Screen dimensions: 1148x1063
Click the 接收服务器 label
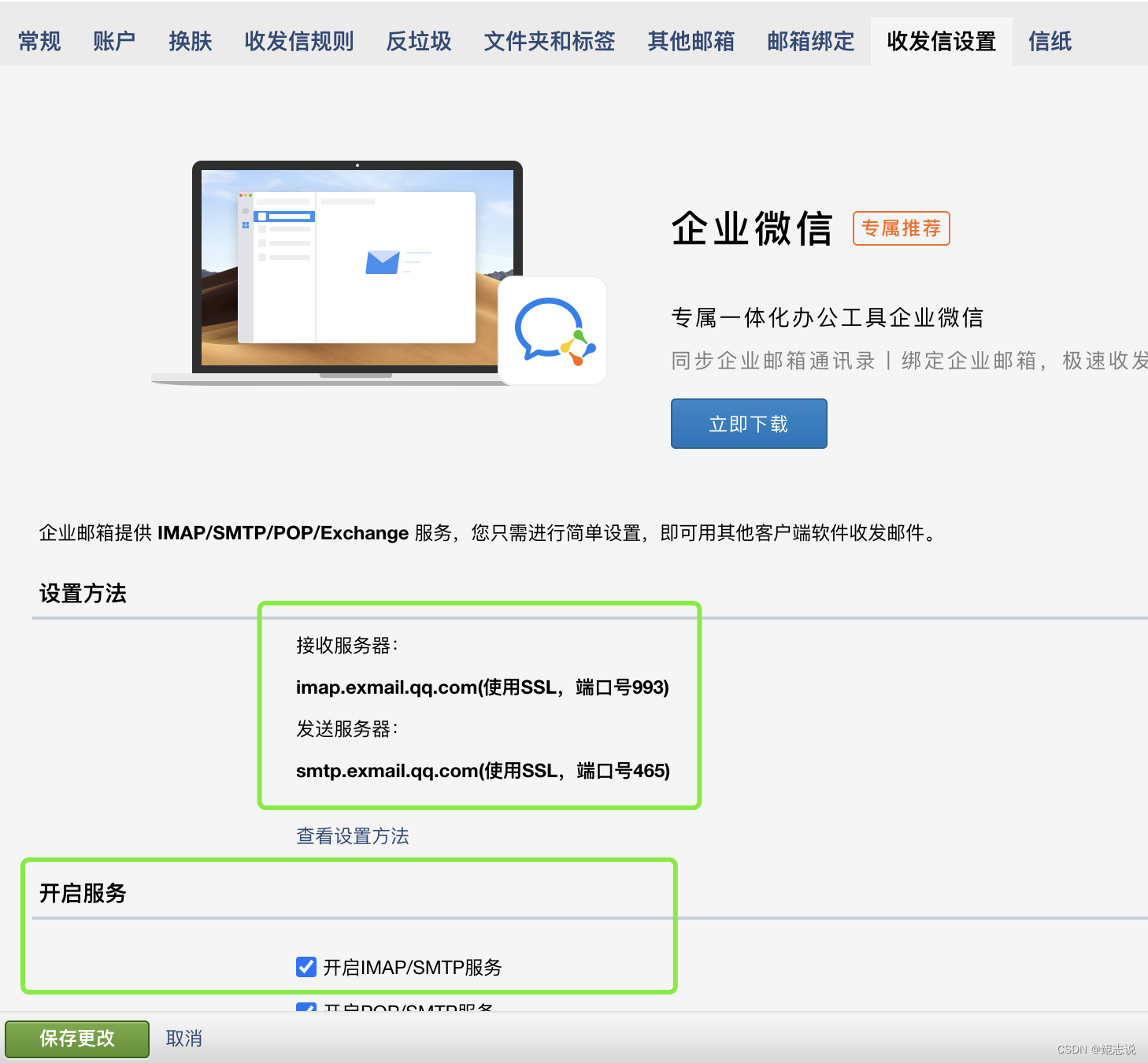[347, 646]
